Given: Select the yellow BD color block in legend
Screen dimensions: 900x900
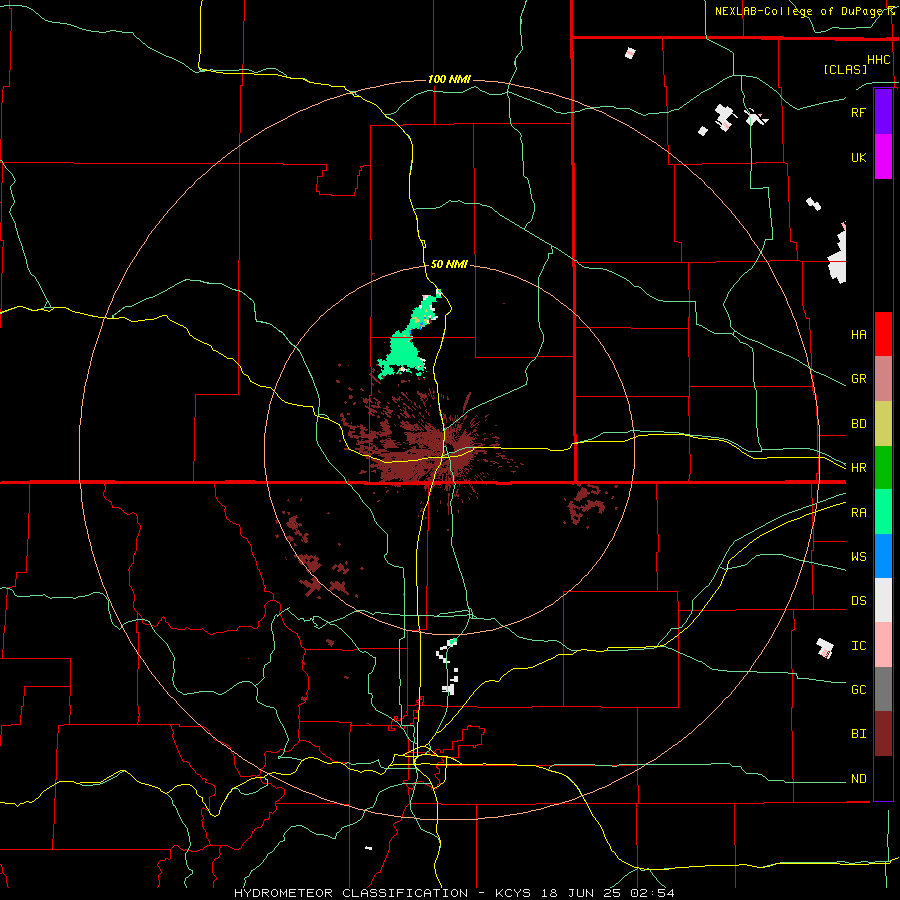Looking at the screenshot, I should [x=883, y=424].
